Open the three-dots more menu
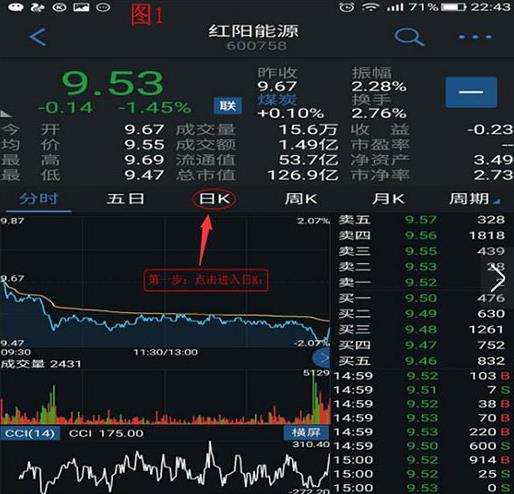The width and height of the screenshot is (514, 494). click(x=475, y=37)
